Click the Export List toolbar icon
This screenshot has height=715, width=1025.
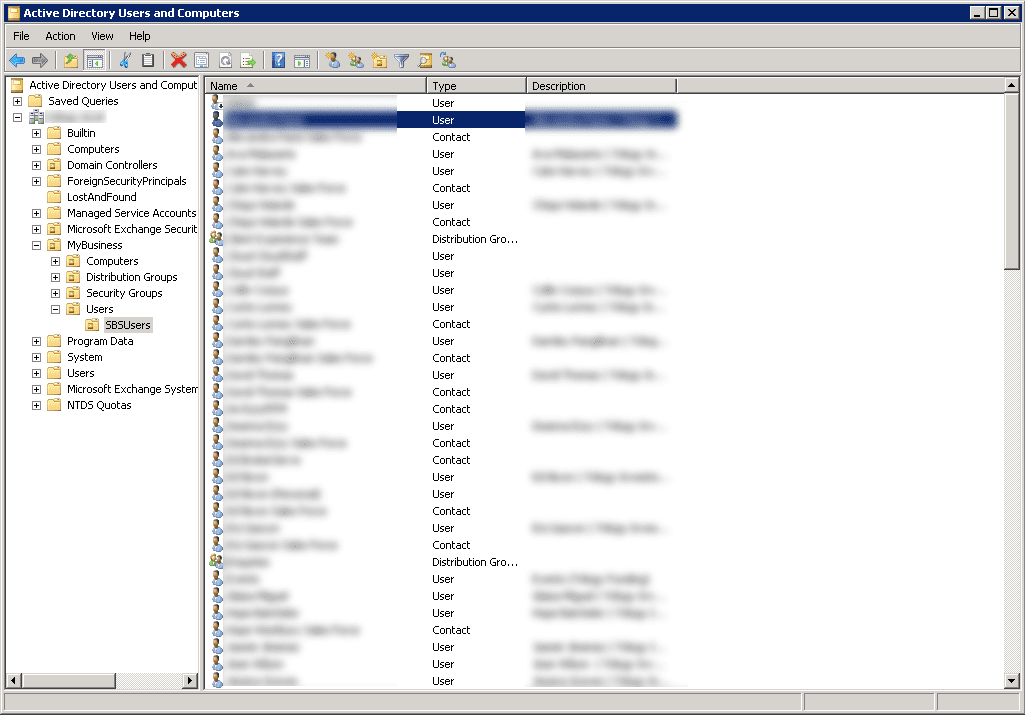pyautogui.click(x=248, y=61)
